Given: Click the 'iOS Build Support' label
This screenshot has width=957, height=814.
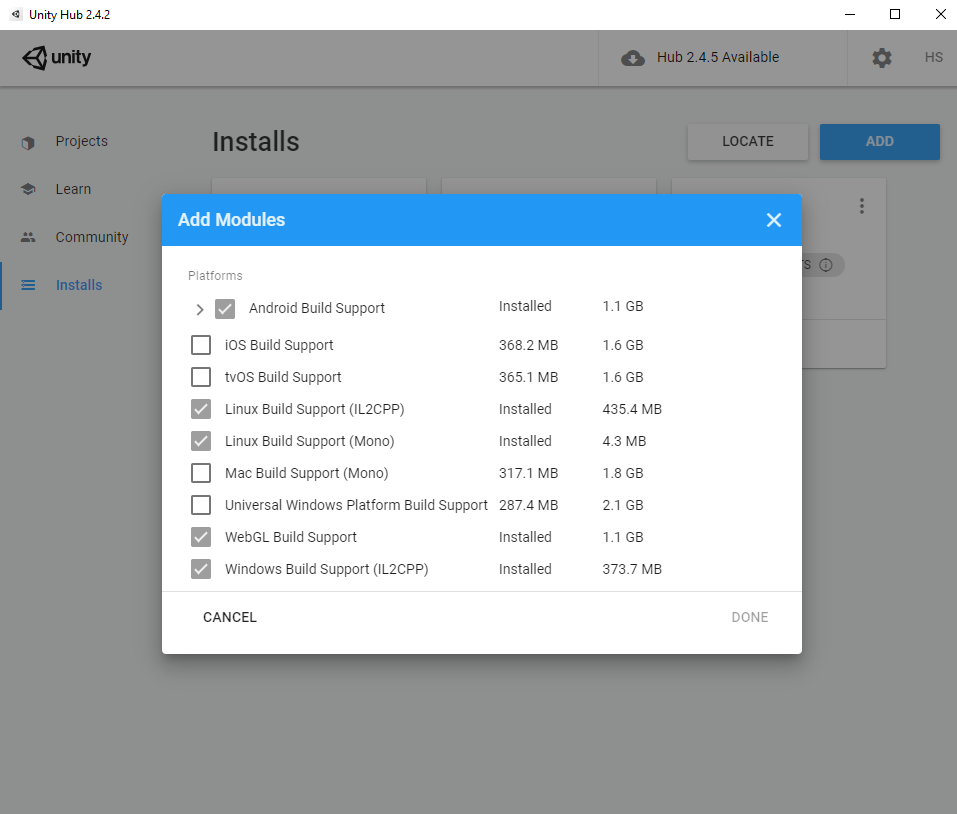Looking at the screenshot, I should (279, 345).
